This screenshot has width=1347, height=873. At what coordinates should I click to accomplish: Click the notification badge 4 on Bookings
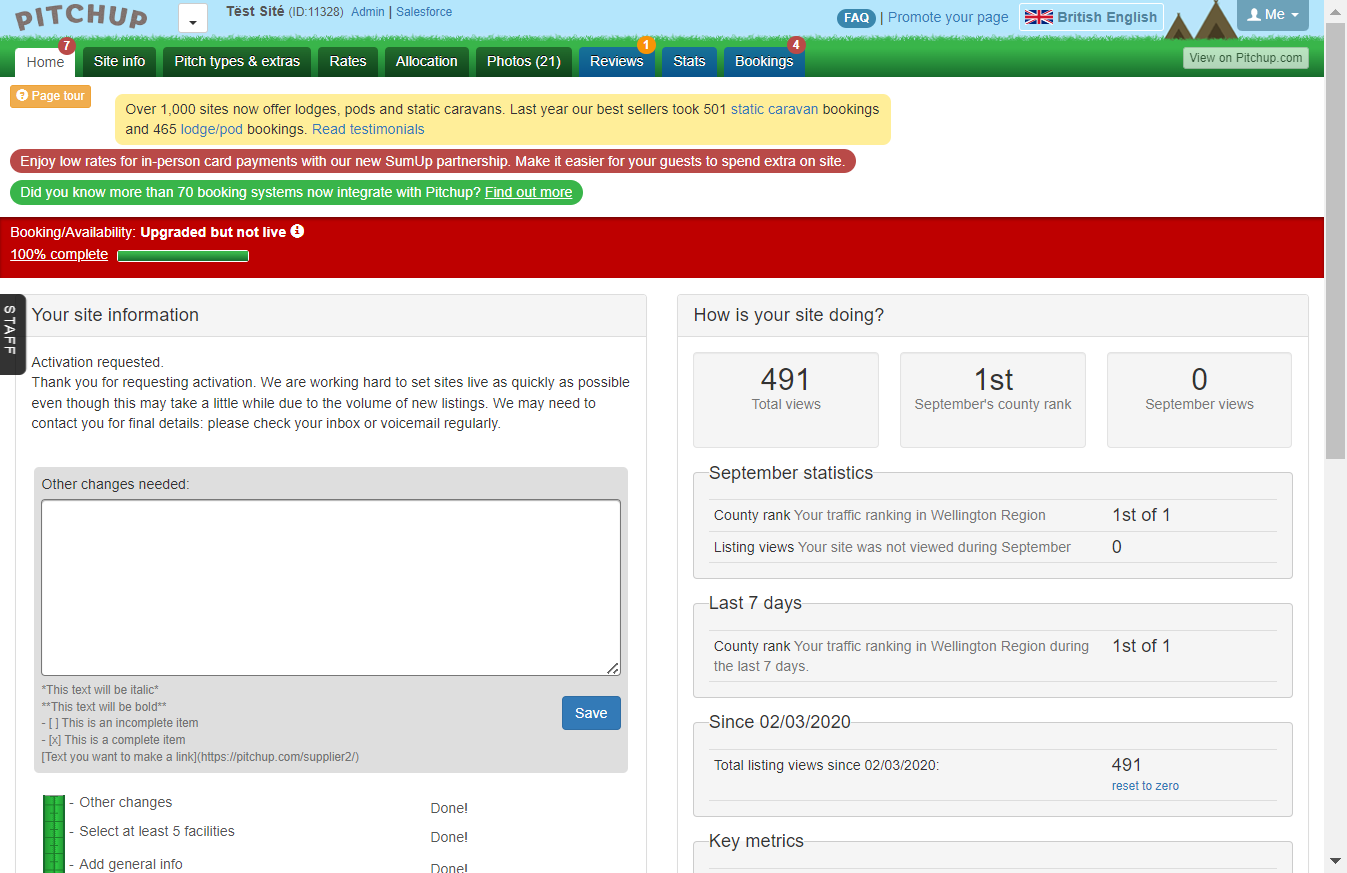tap(796, 45)
